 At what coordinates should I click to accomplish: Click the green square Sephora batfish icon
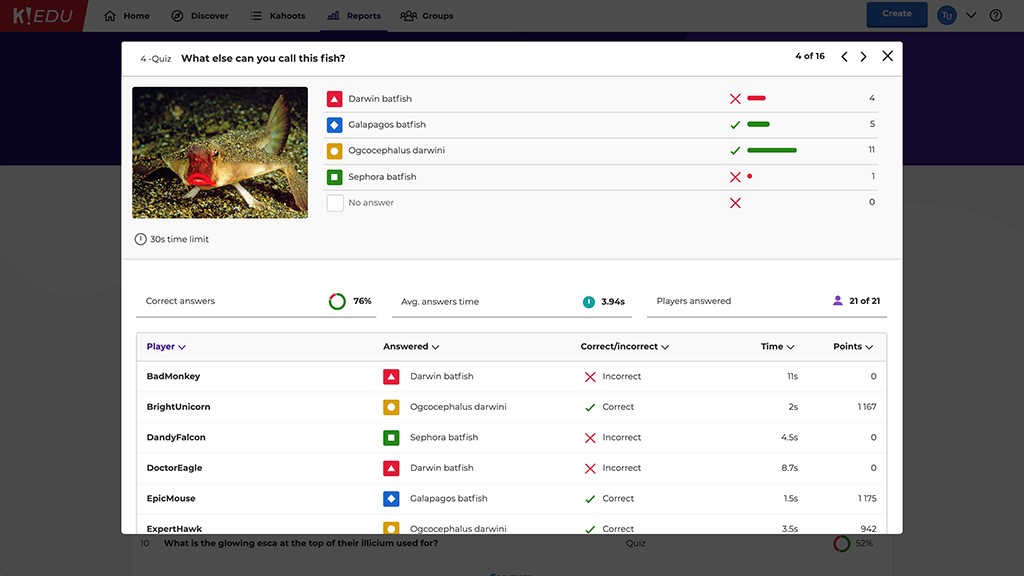click(335, 177)
